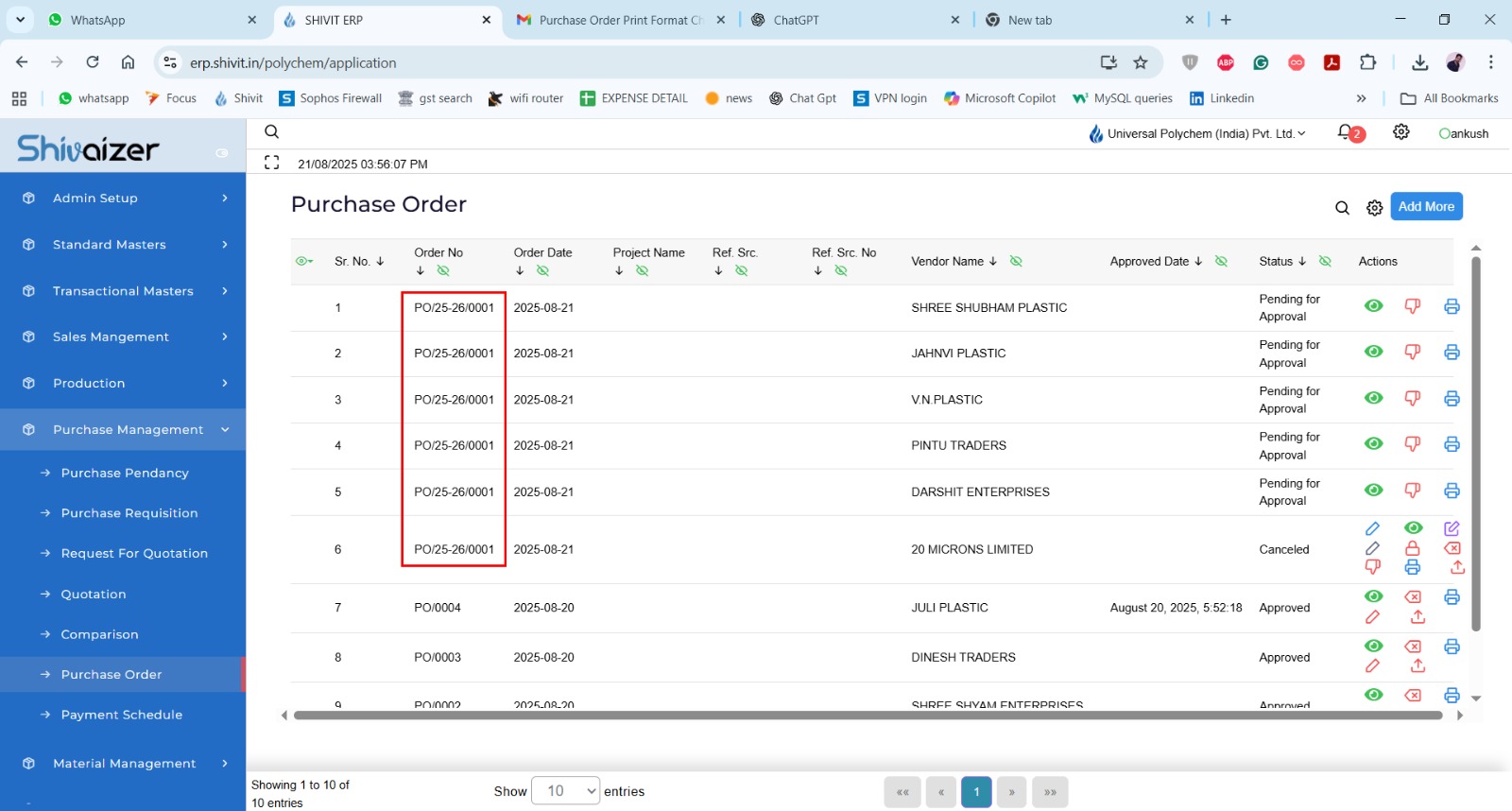1512x811 pixels.
Task: Toggle visibility of the Status column
Action: tap(1325, 262)
